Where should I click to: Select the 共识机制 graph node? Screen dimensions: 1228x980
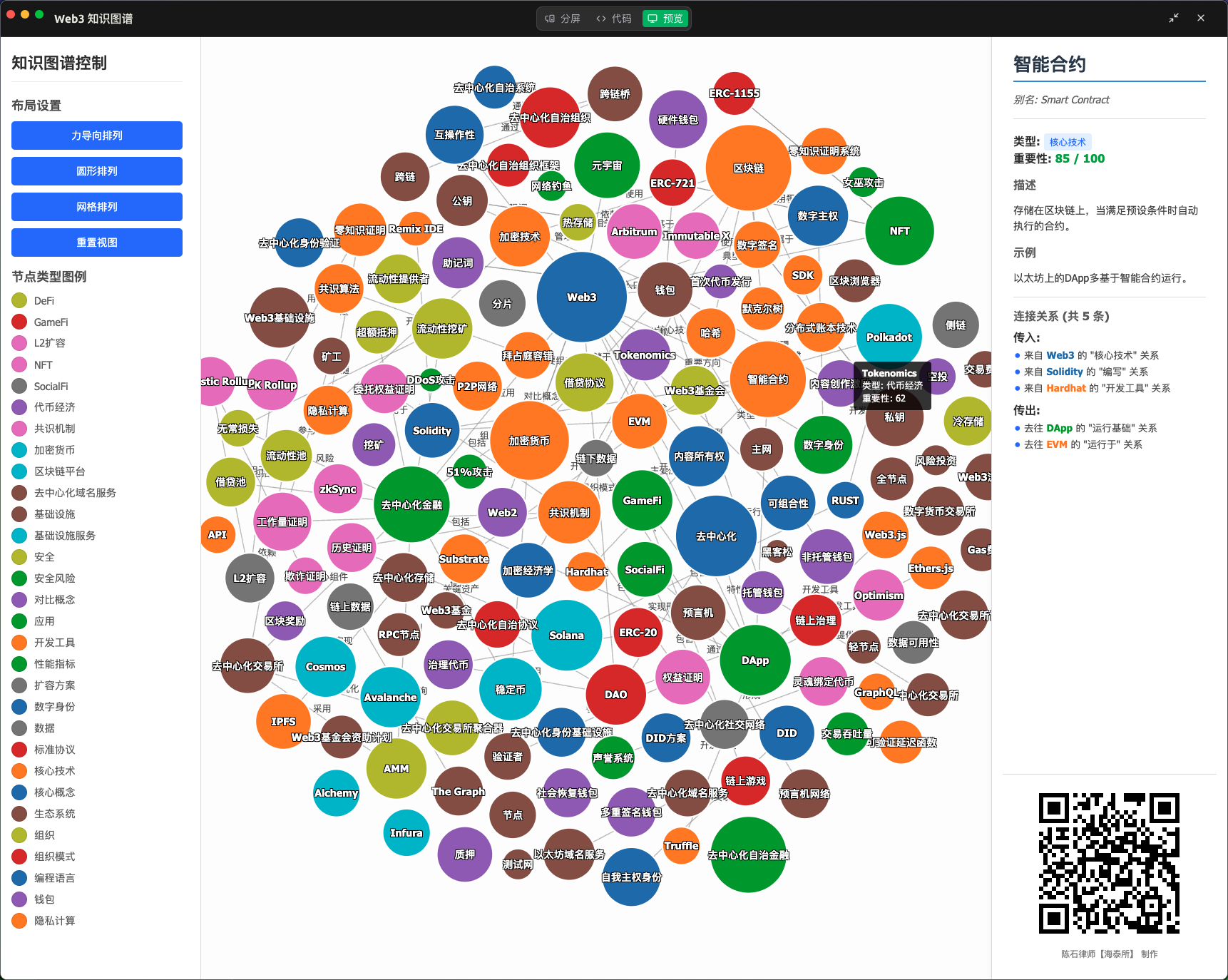tap(570, 513)
